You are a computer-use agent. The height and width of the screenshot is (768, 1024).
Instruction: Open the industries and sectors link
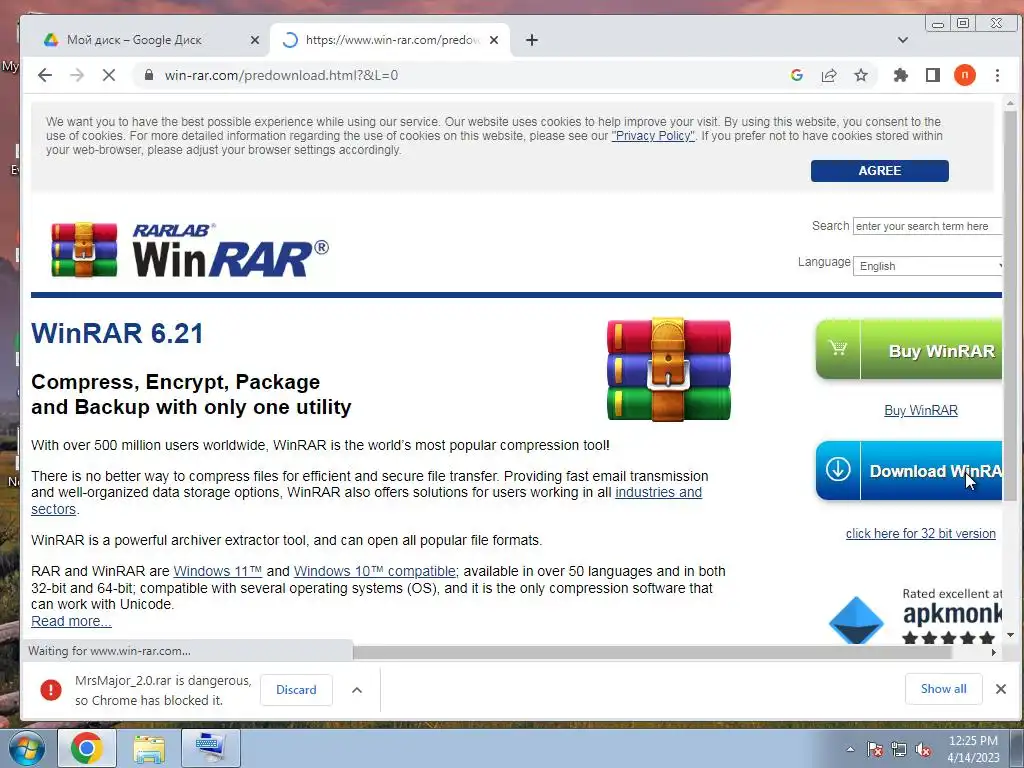(x=658, y=492)
